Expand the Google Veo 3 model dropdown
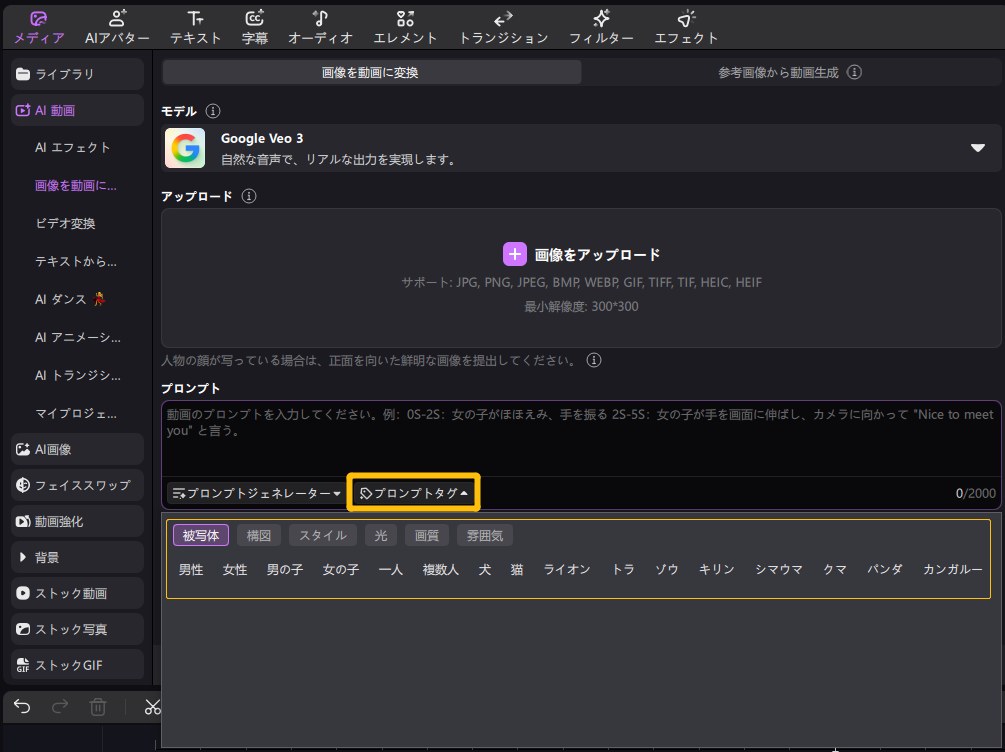 977,148
